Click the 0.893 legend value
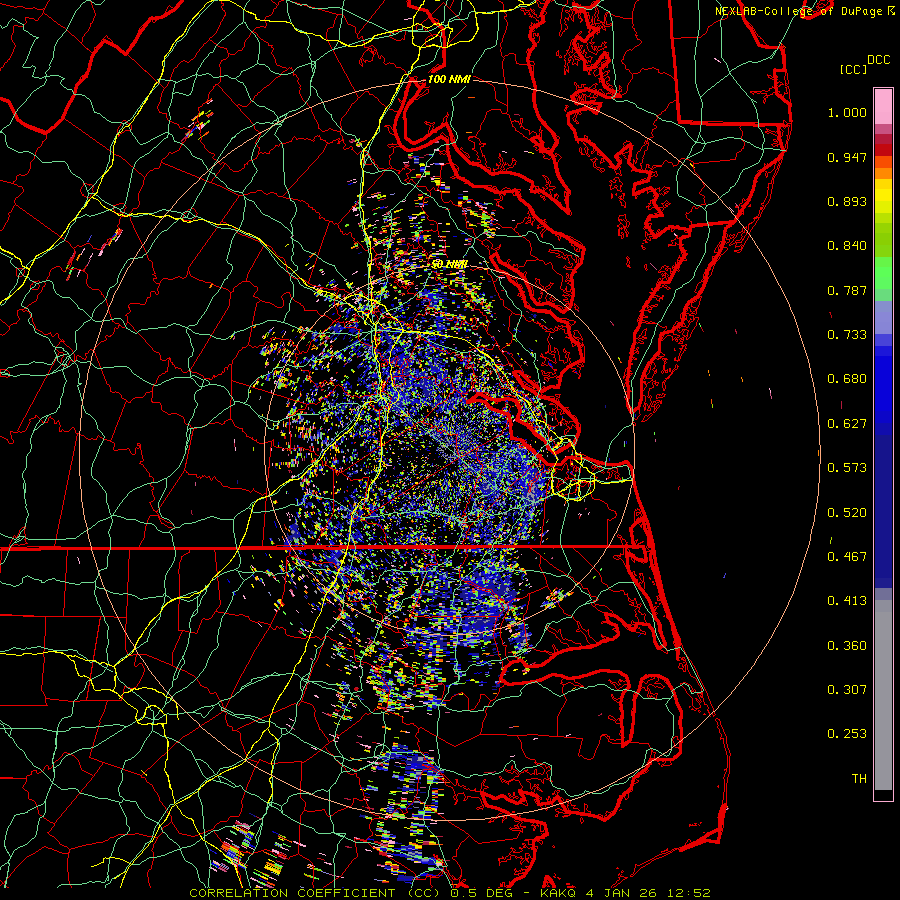This screenshot has height=900, width=900. point(847,201)
